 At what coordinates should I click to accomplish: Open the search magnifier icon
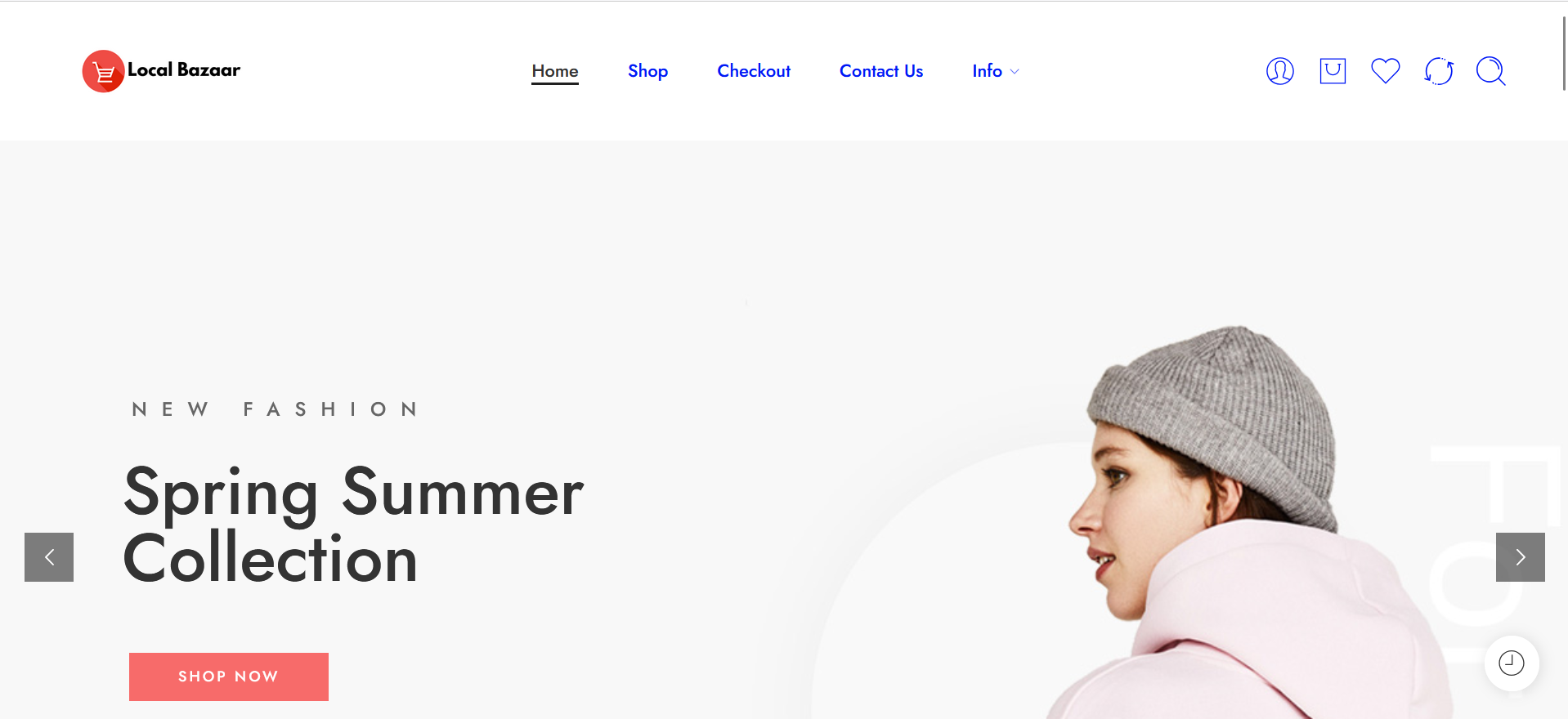(x=1490, y=71)
